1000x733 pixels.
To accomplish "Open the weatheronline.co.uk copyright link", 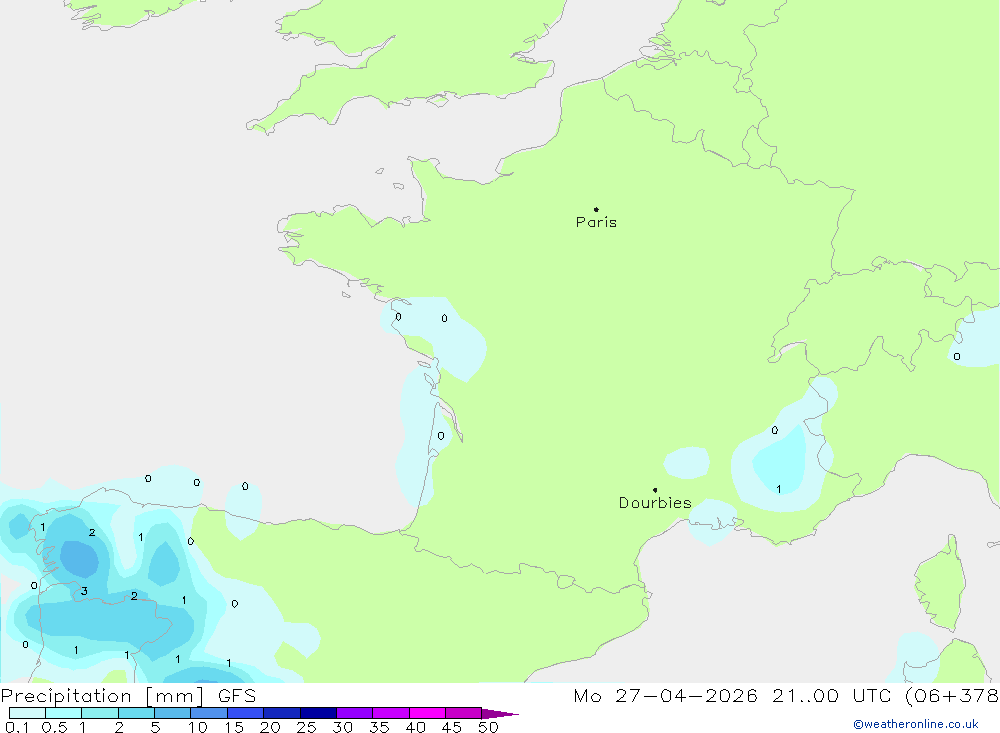I will 915,724.
